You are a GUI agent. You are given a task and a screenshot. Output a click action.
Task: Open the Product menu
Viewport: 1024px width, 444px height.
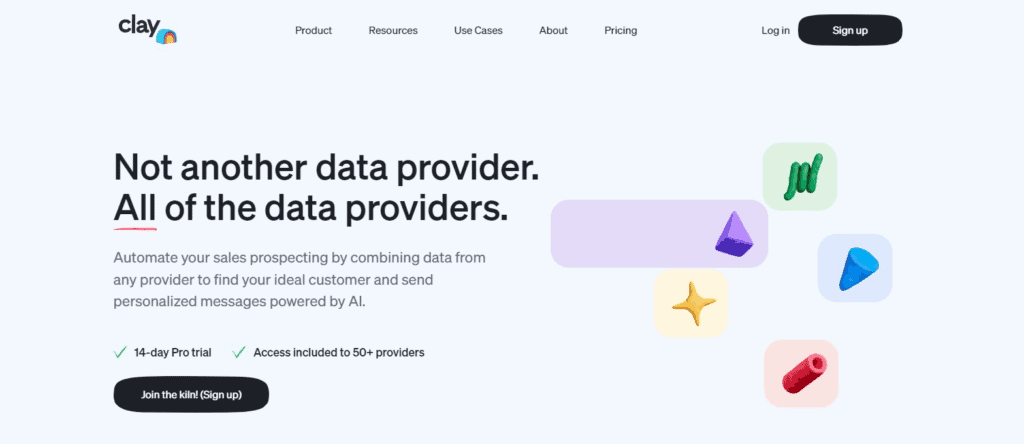[x=313, y=31]
